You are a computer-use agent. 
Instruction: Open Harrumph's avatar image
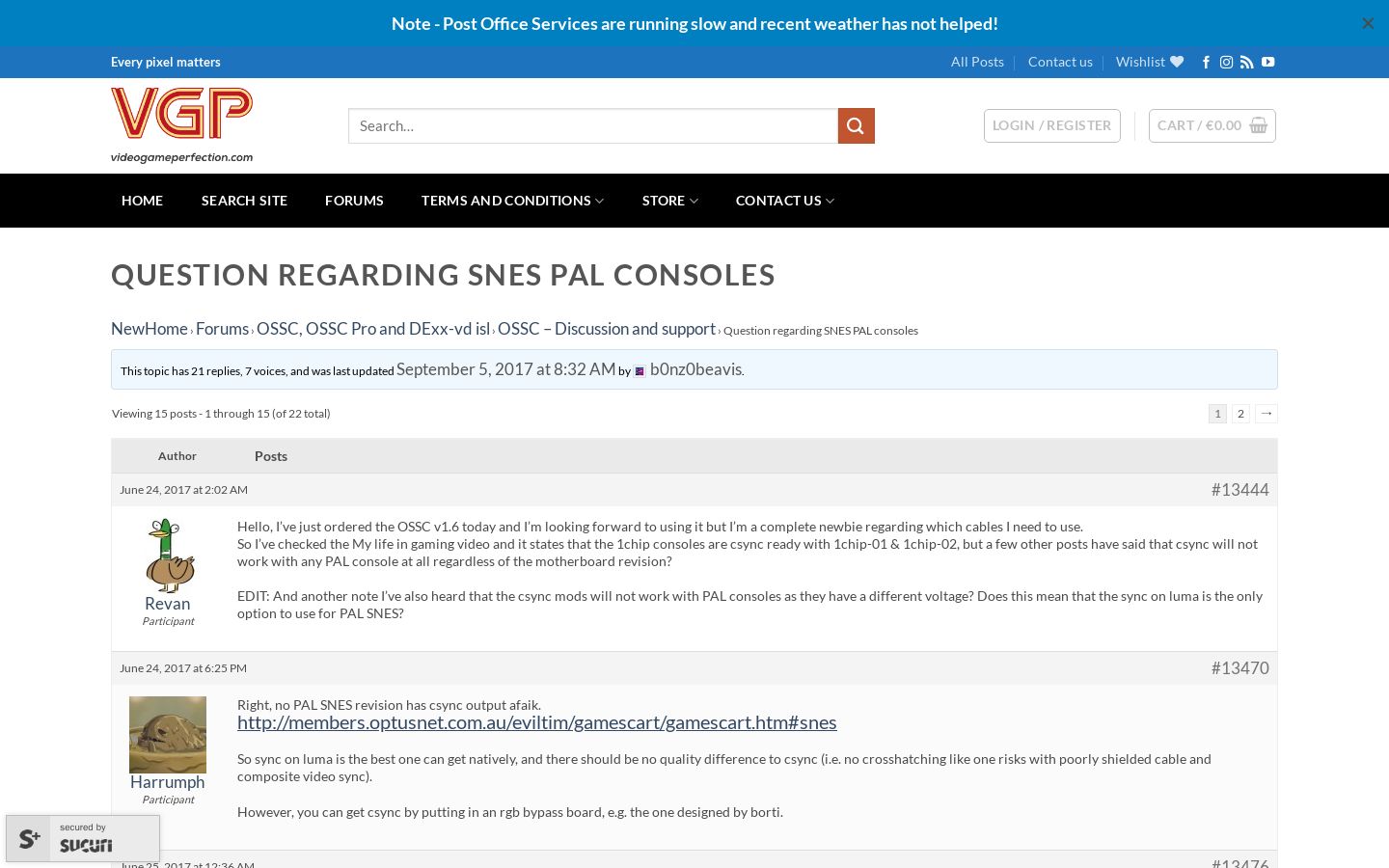tap(168, 735)
